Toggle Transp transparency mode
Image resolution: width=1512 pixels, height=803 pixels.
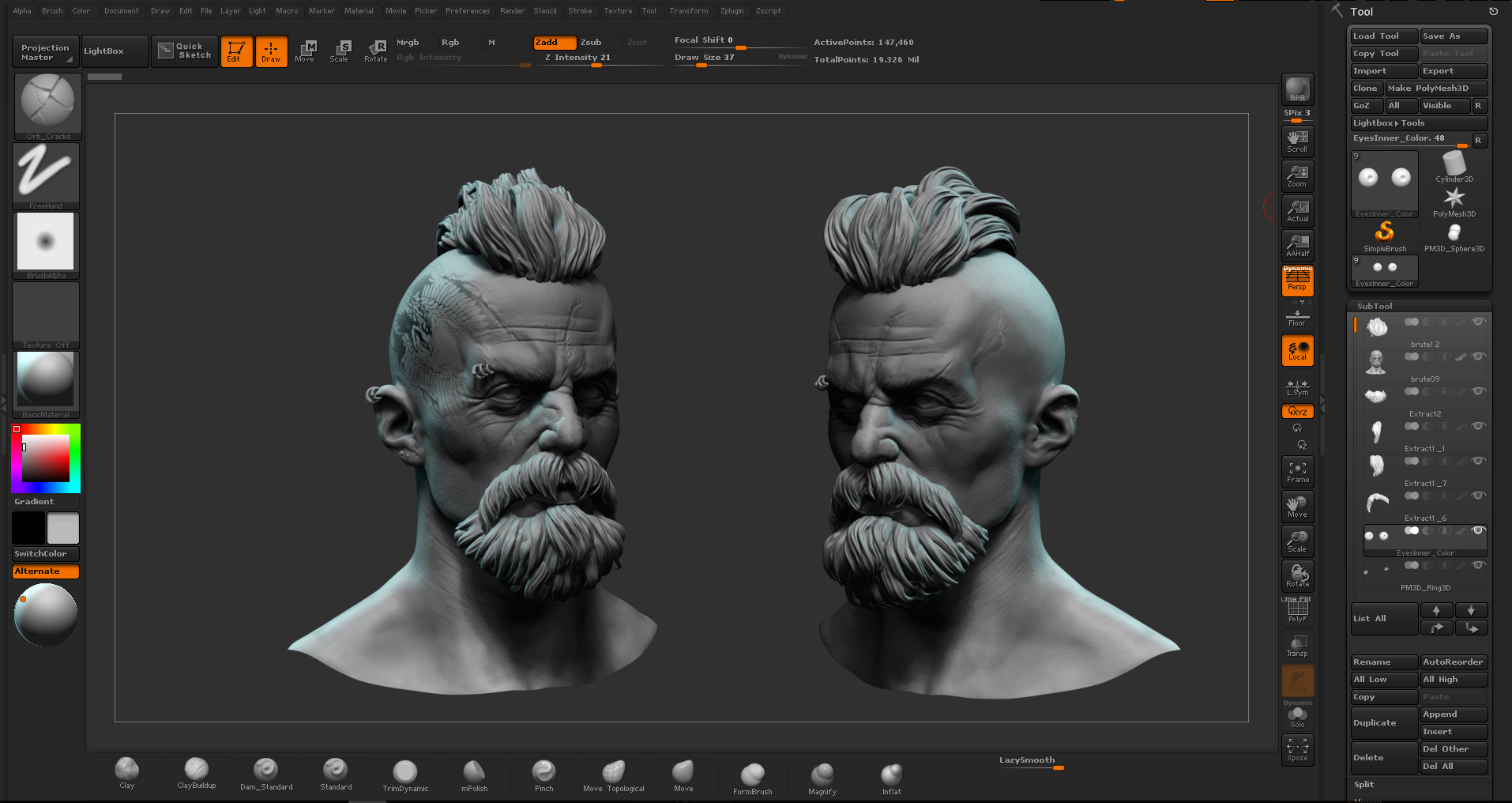pyautogui.click(x=1297, y=646)
